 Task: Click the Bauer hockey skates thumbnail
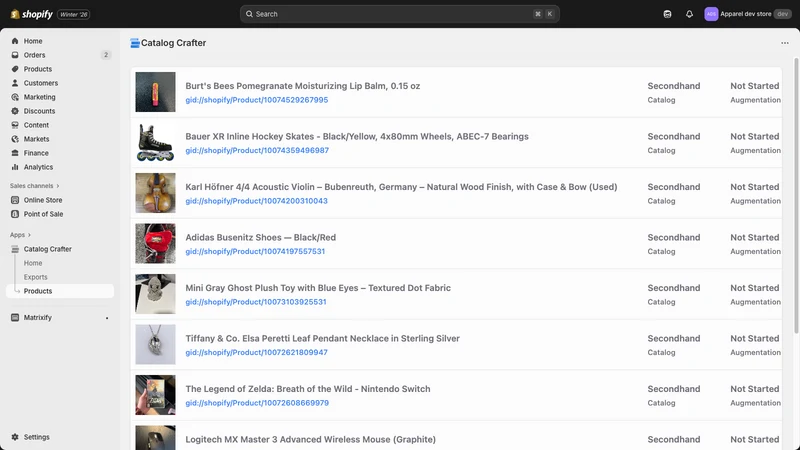click(155, 142)
